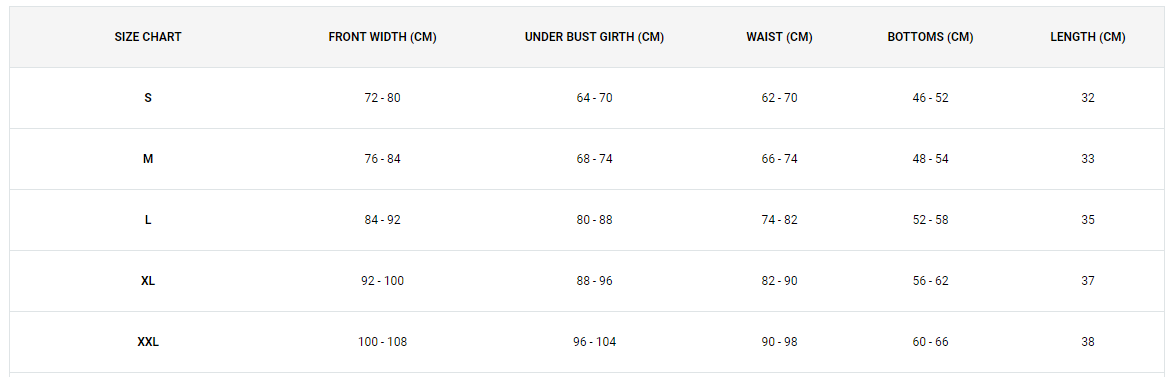Click the length value 38 cell

1087,342
